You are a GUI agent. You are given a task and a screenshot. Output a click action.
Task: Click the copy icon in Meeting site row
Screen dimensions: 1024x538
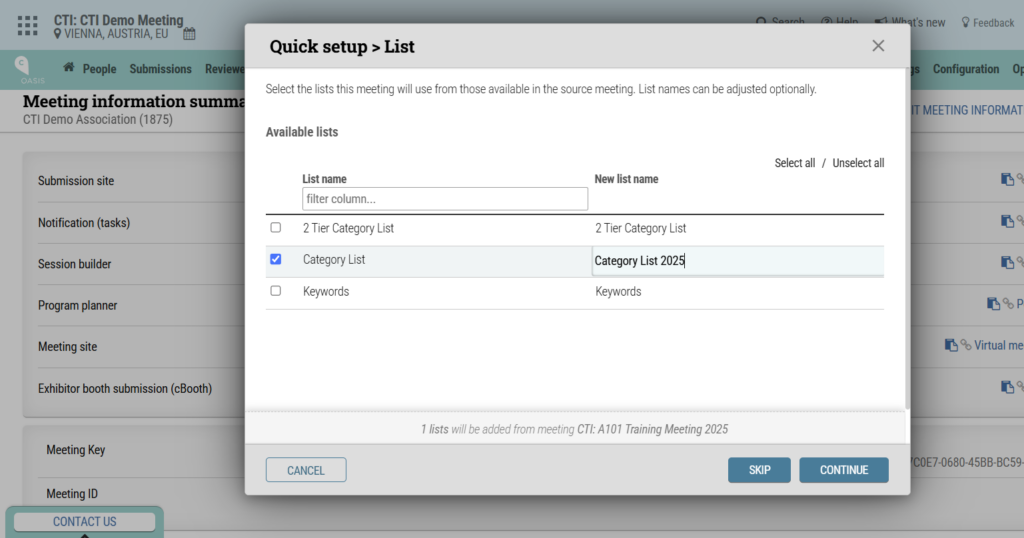(x=951, y=345)
